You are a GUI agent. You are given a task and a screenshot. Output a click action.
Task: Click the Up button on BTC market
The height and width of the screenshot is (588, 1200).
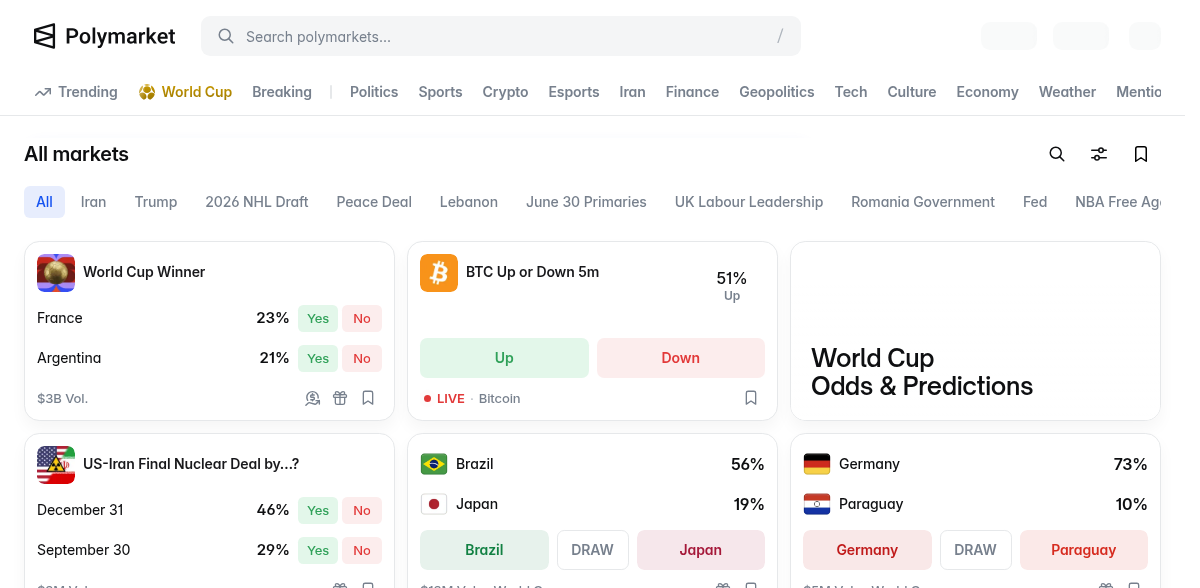504,358
